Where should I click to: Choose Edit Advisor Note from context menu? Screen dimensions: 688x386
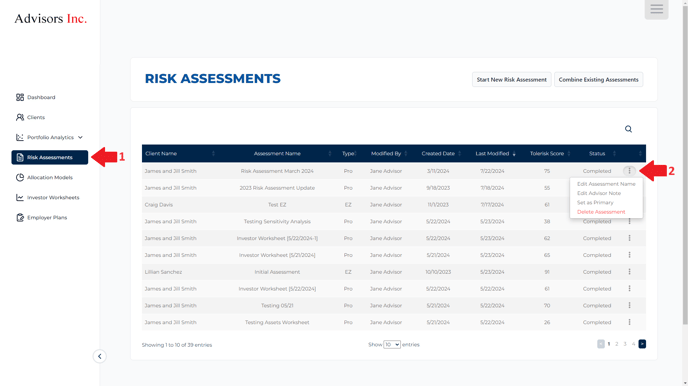(598, 193)
